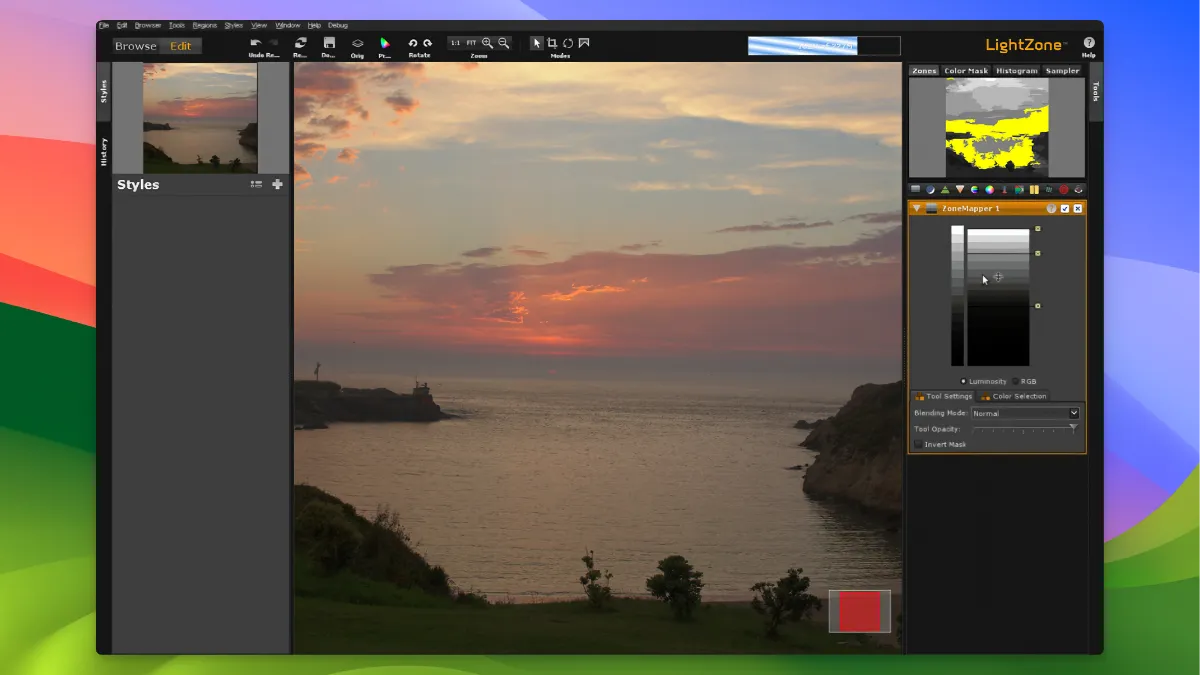Open the Blending Mode dropdown
Screen dimensions: 1200x675
point(1026,413)
